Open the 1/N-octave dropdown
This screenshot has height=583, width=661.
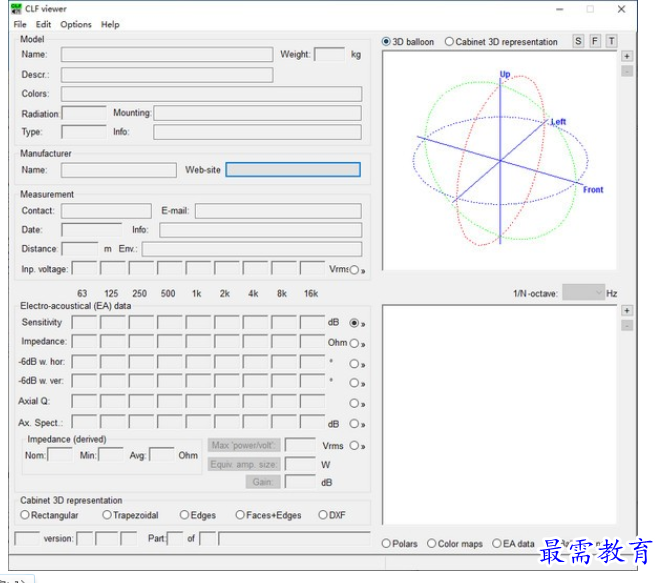point(583,293)
